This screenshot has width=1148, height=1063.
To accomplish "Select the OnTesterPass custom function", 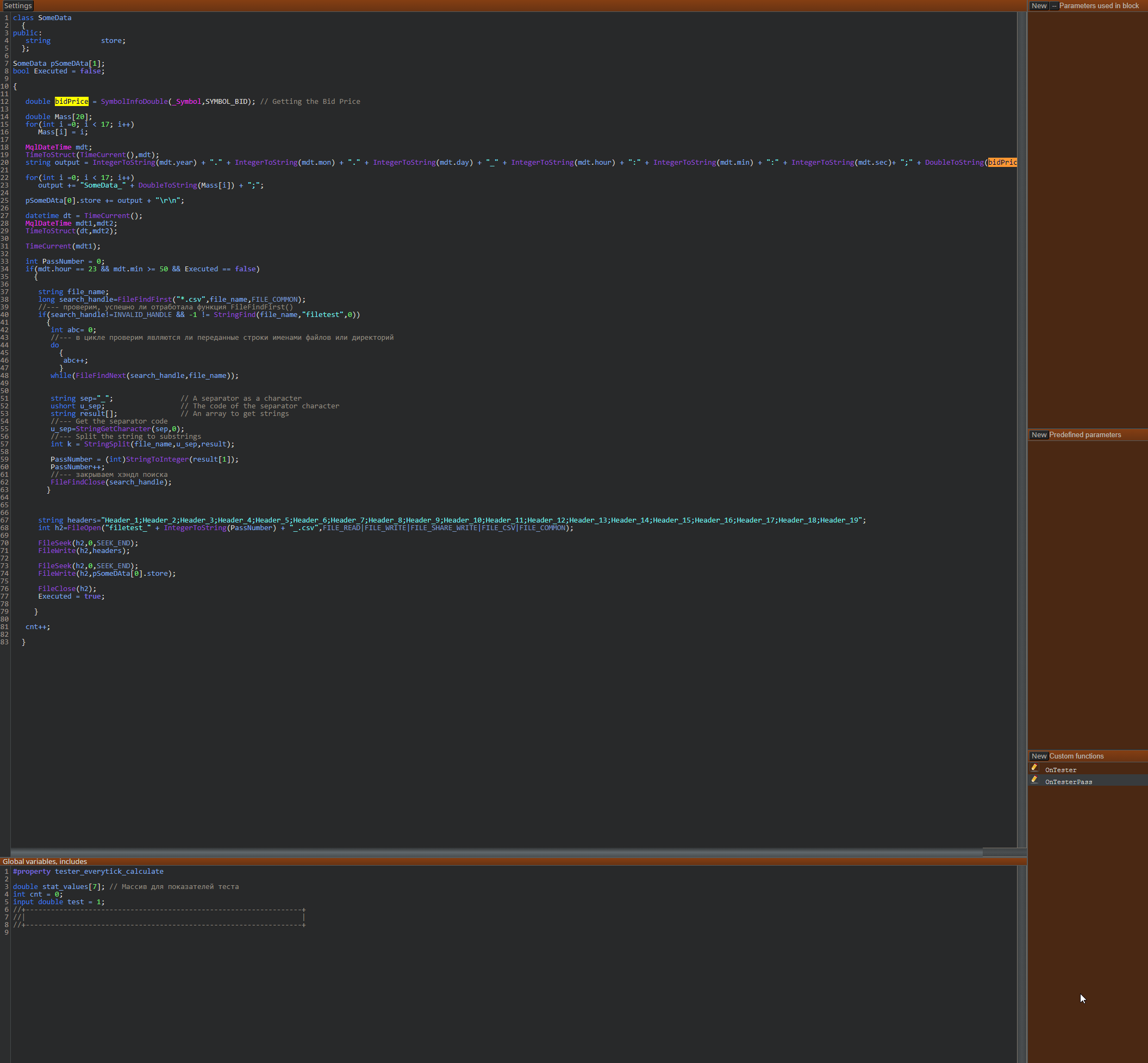I will pos(1068,782).
